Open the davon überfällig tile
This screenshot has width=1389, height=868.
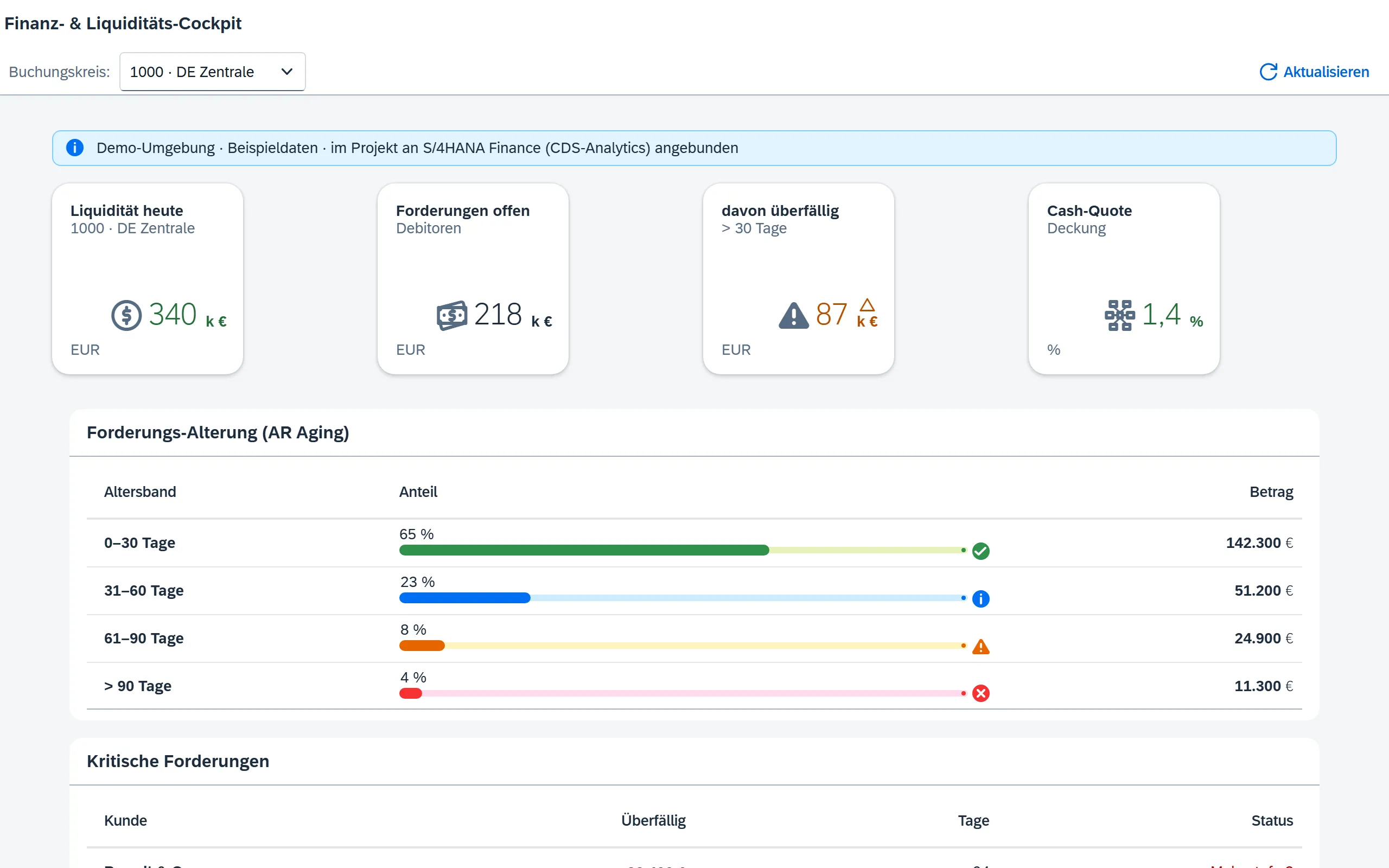[x=798, y=279]
